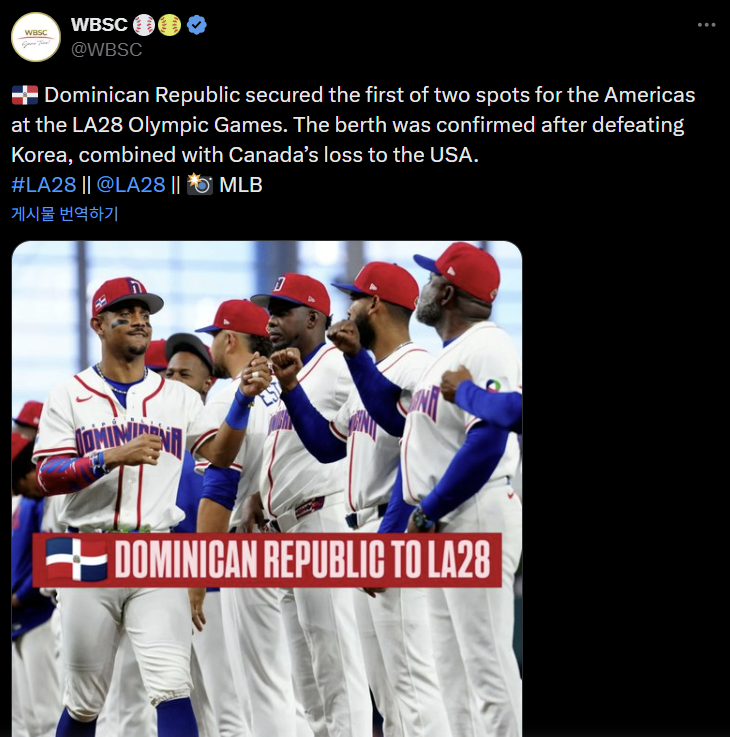This screenshot has width=730, height=737.
Task: Click the MLB photo credit text
Action: [240, 184]
